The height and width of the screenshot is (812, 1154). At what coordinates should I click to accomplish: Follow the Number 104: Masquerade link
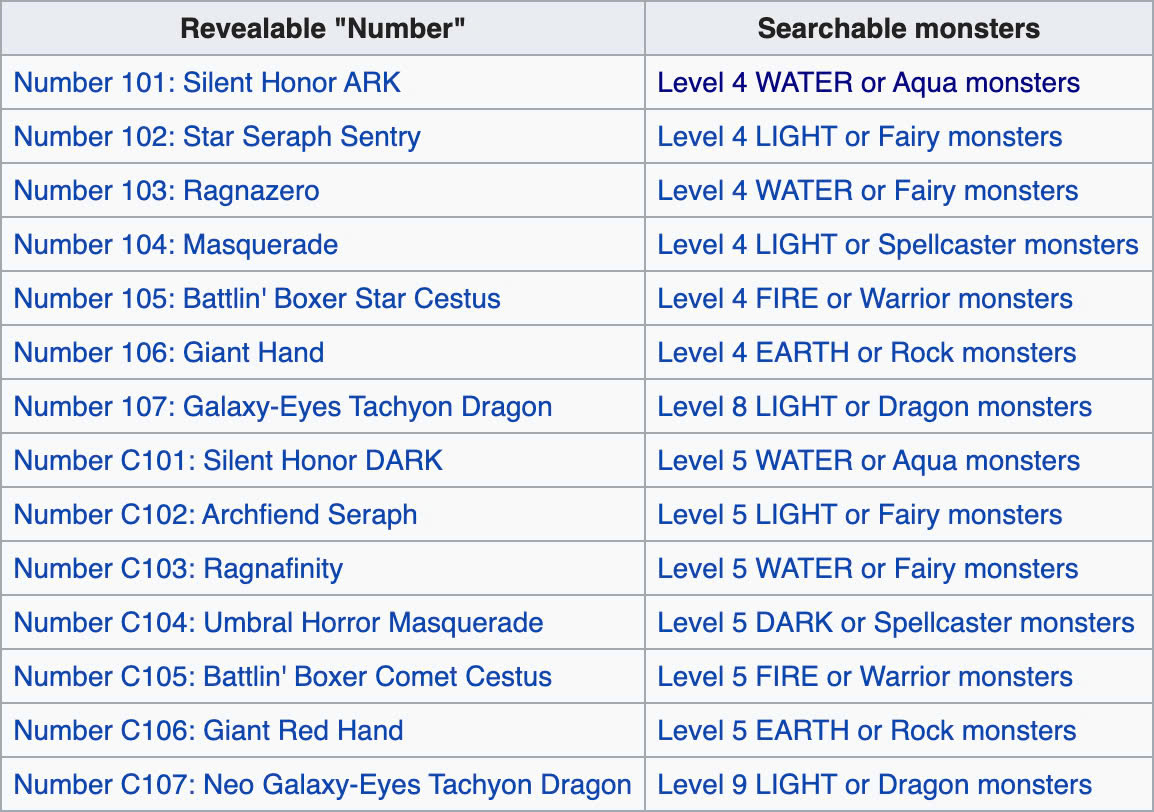click(176, 244)
